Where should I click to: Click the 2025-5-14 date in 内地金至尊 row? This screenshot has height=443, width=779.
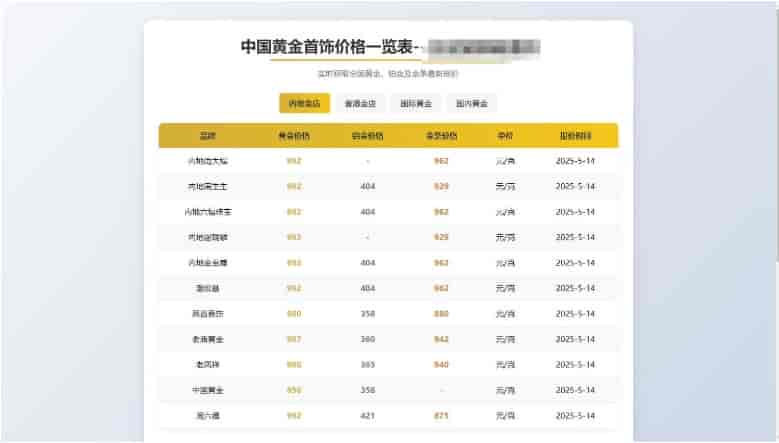pos(575,263)
